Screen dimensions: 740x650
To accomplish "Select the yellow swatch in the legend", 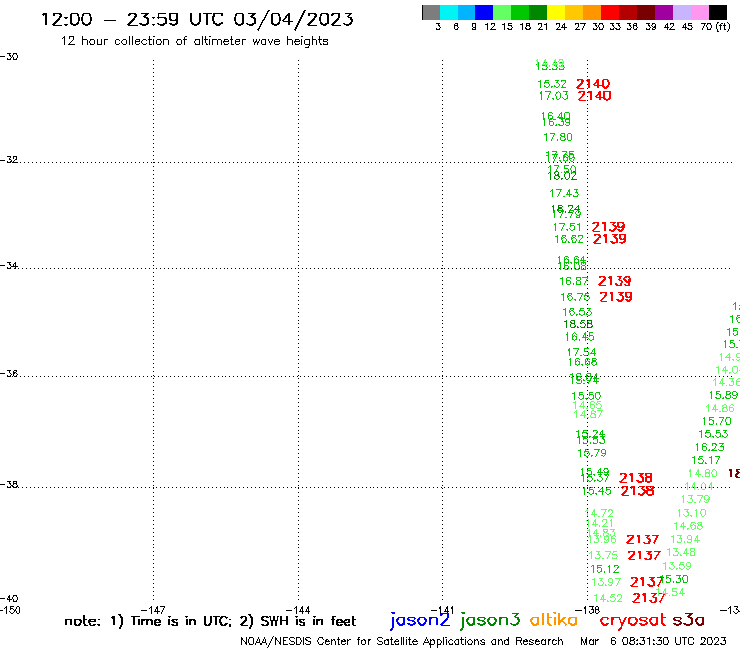I will pos(556,12).
